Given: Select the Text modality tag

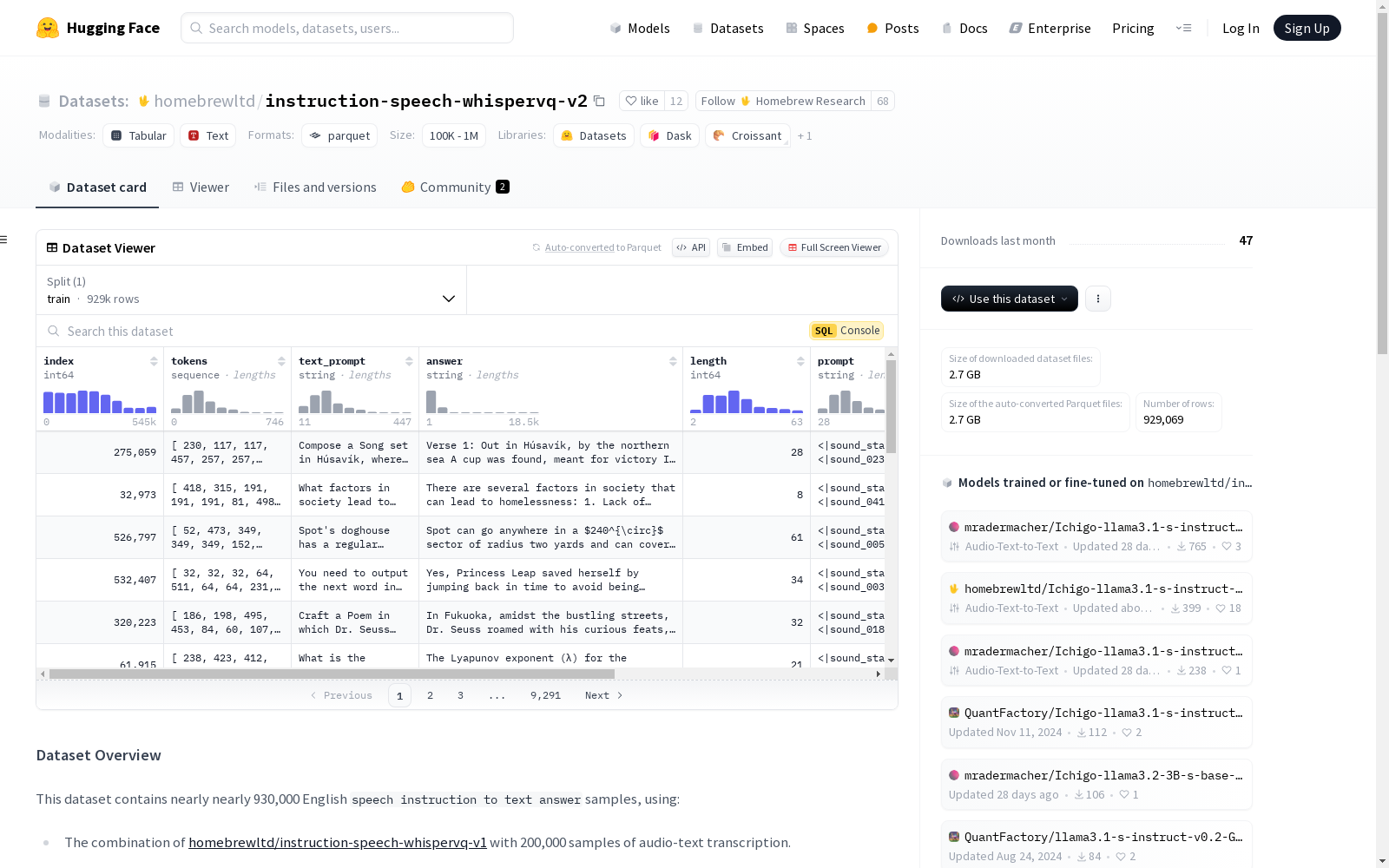Looking at the screenshot, I should 208,135.
